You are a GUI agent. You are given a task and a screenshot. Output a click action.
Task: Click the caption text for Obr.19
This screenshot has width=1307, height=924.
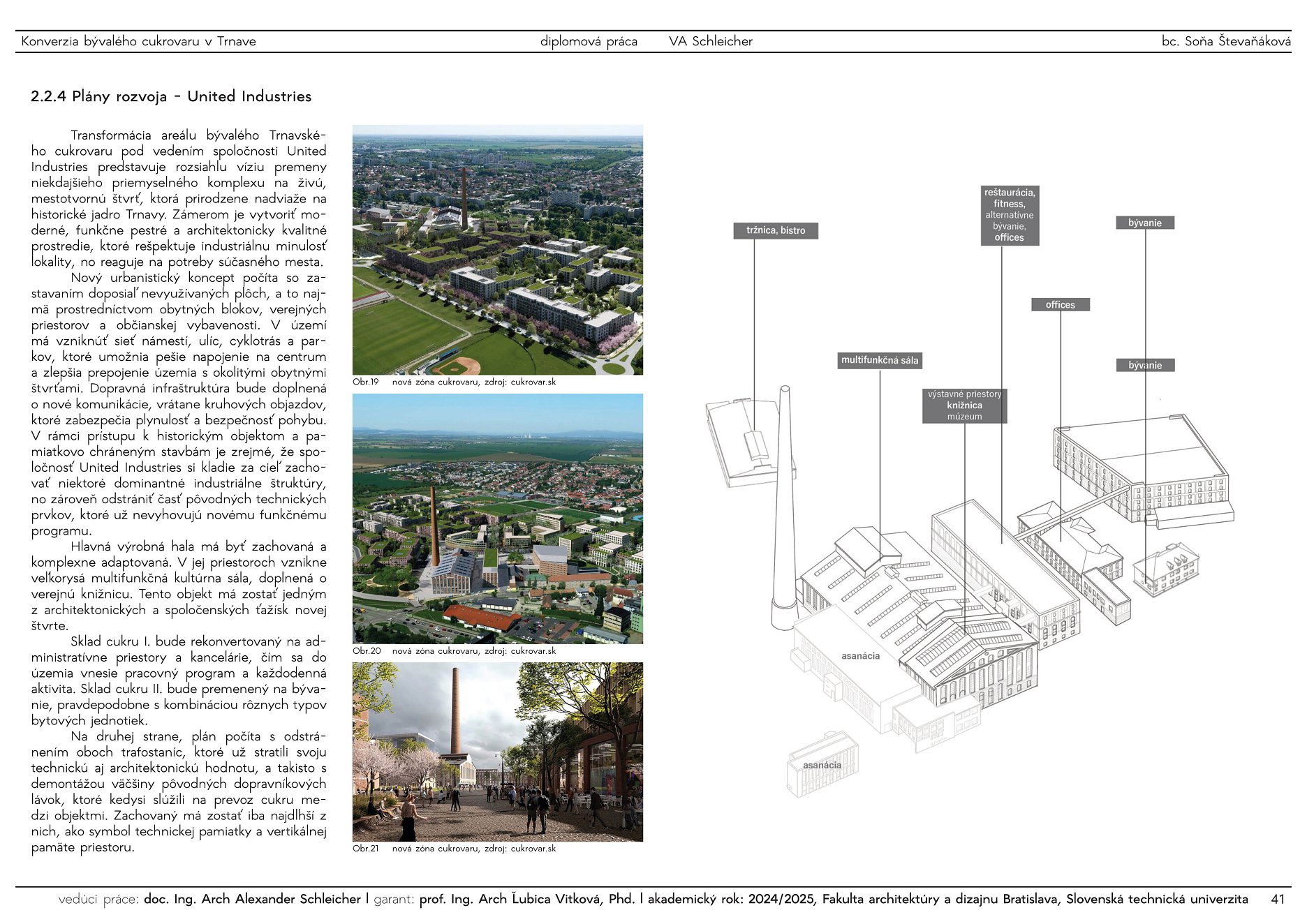[473, 382]
